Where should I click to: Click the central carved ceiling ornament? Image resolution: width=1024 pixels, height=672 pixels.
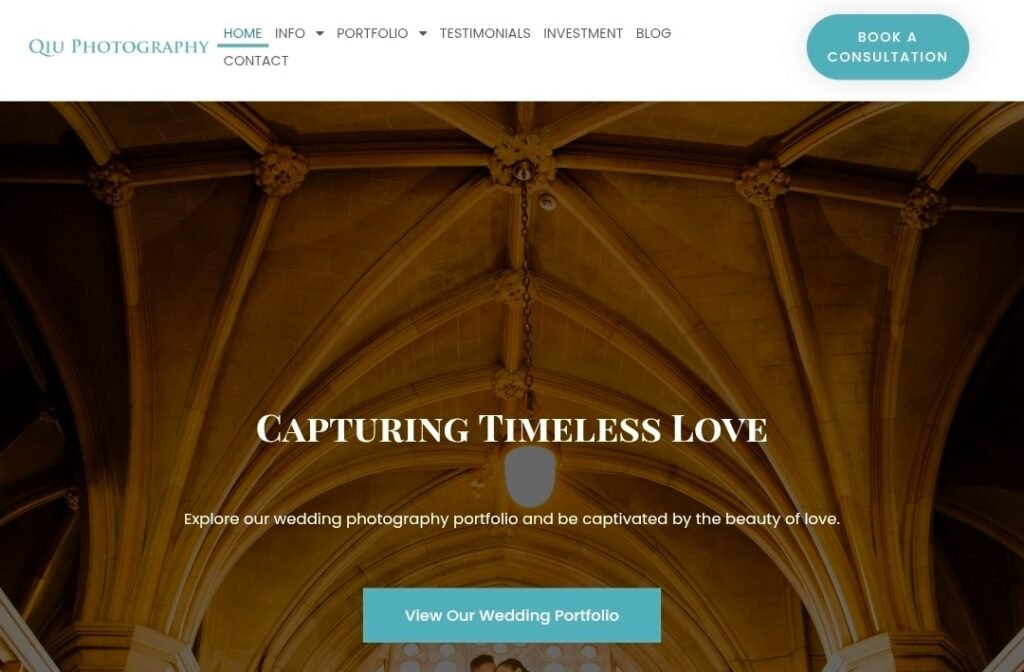522,159
